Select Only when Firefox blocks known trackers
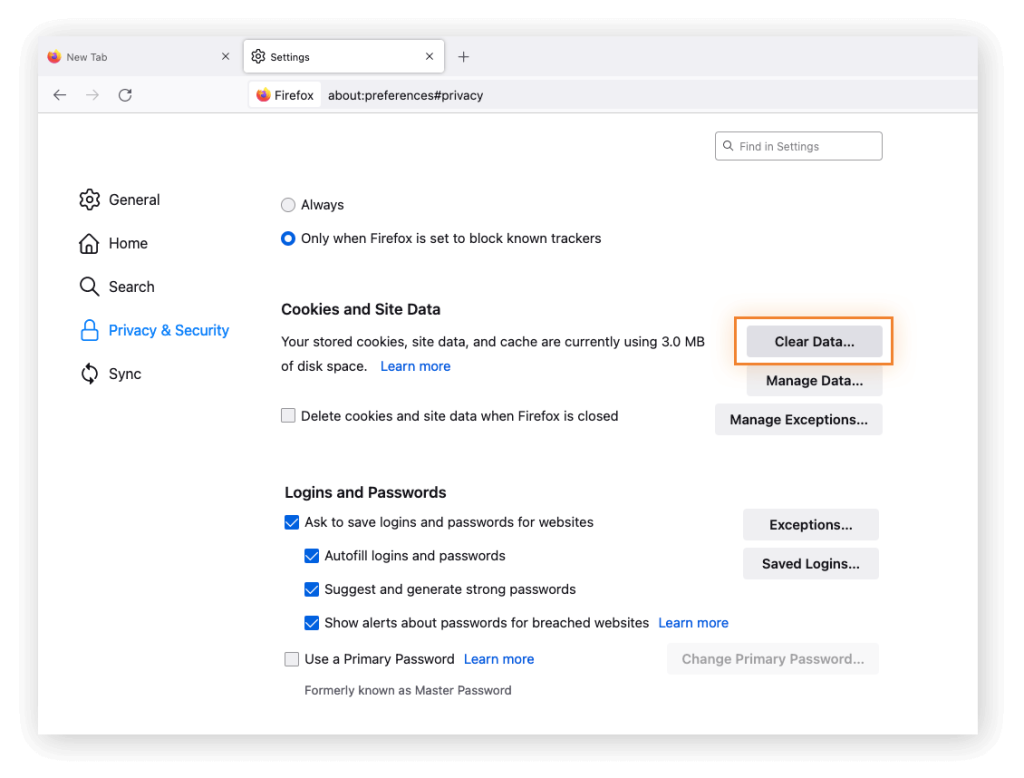 (288, 238)
